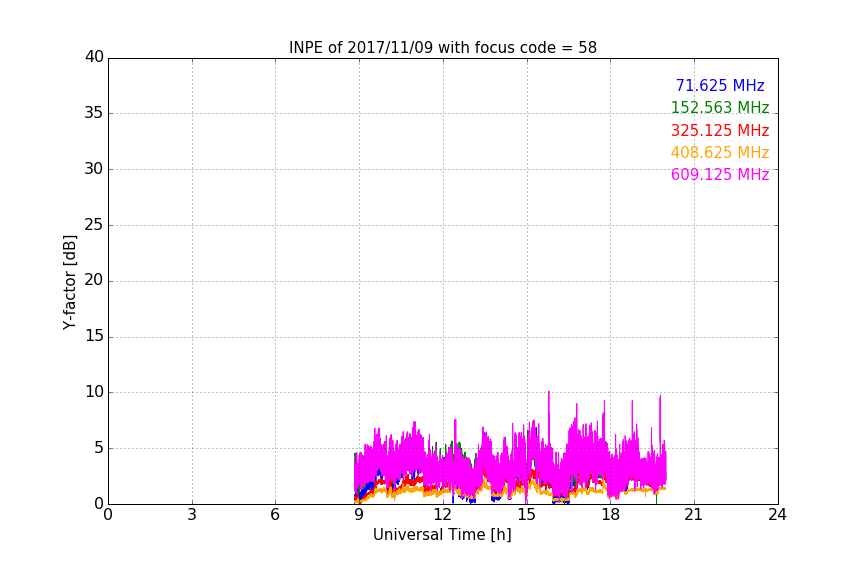Click the 'Y-factor [dB]' axis label
Image resolution: width=864 pixels, height=576 pixels.
click(69, 283)
